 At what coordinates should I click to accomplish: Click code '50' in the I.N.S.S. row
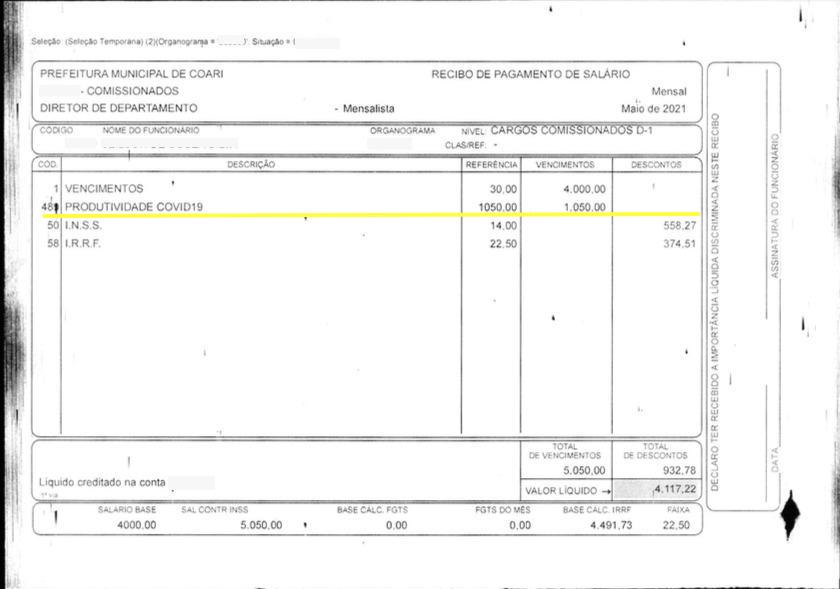(52, 225)
